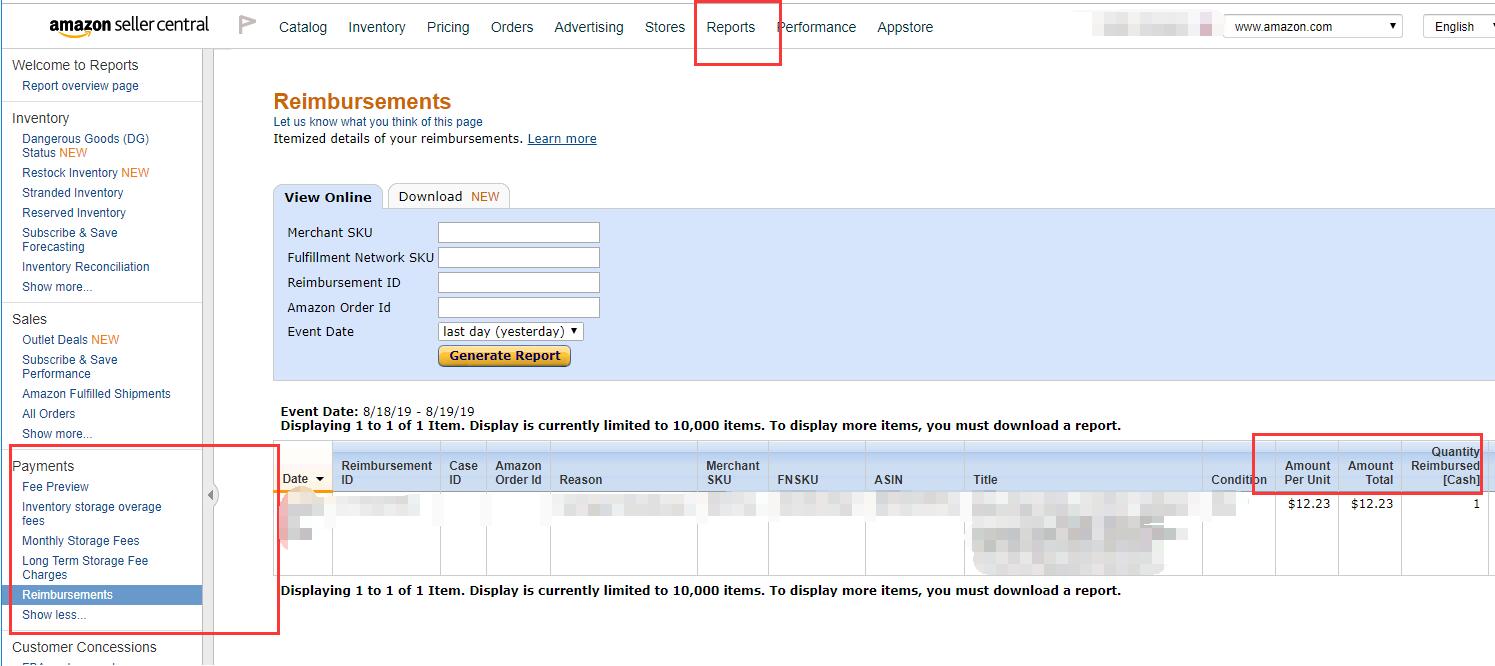Select the View Online tab
Viewport: 1495px width, 666px height.
[x=328, y=197]
